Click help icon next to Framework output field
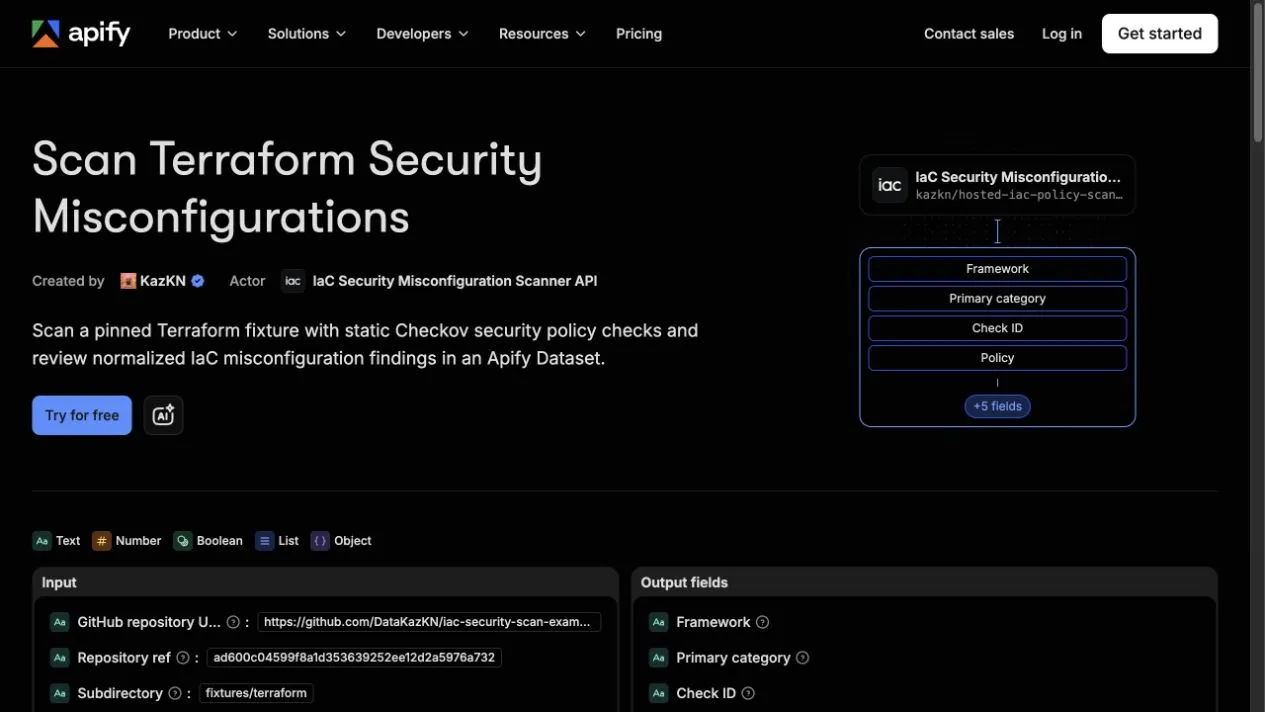 762,622
